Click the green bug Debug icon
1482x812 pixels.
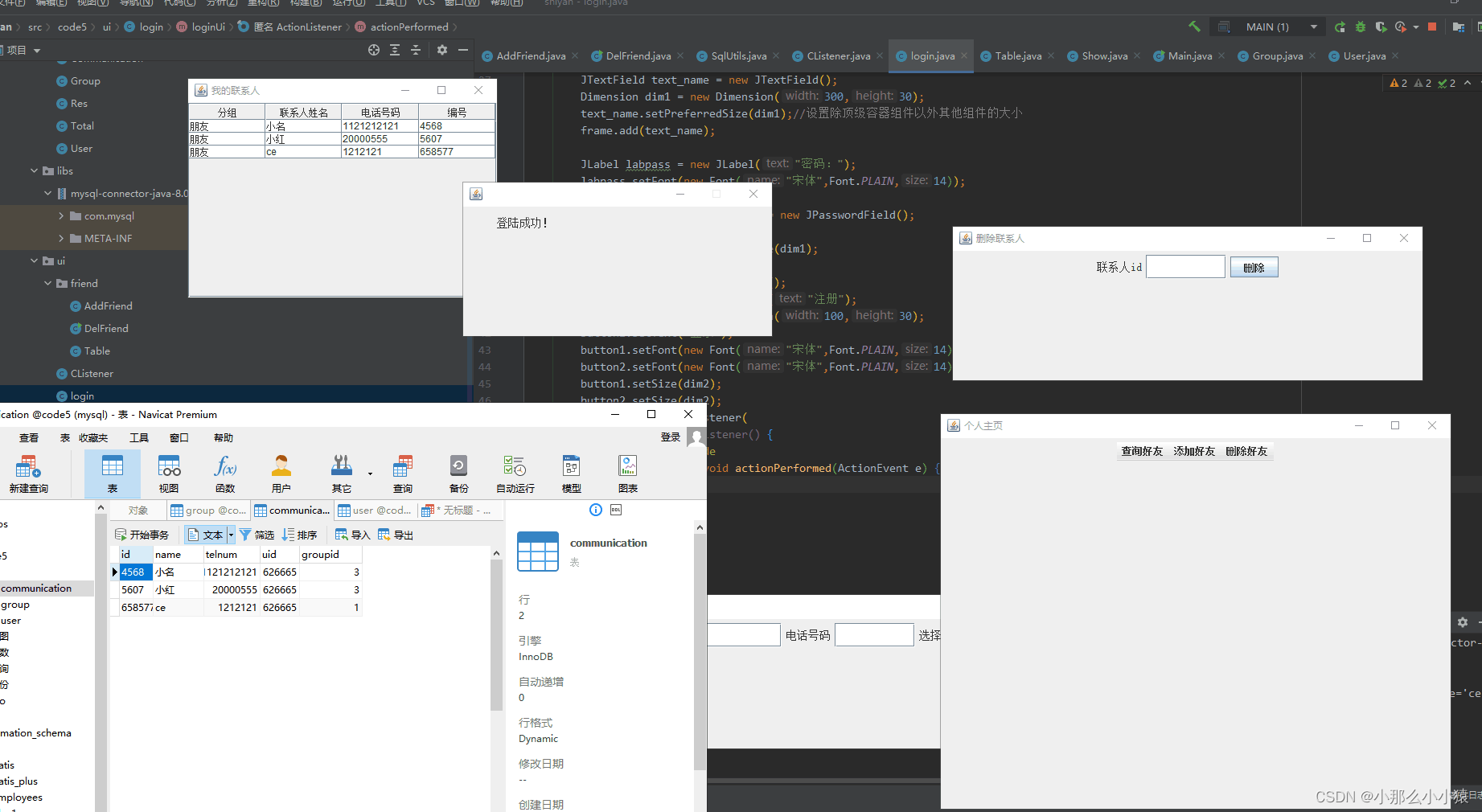[x=1361, y=27]
